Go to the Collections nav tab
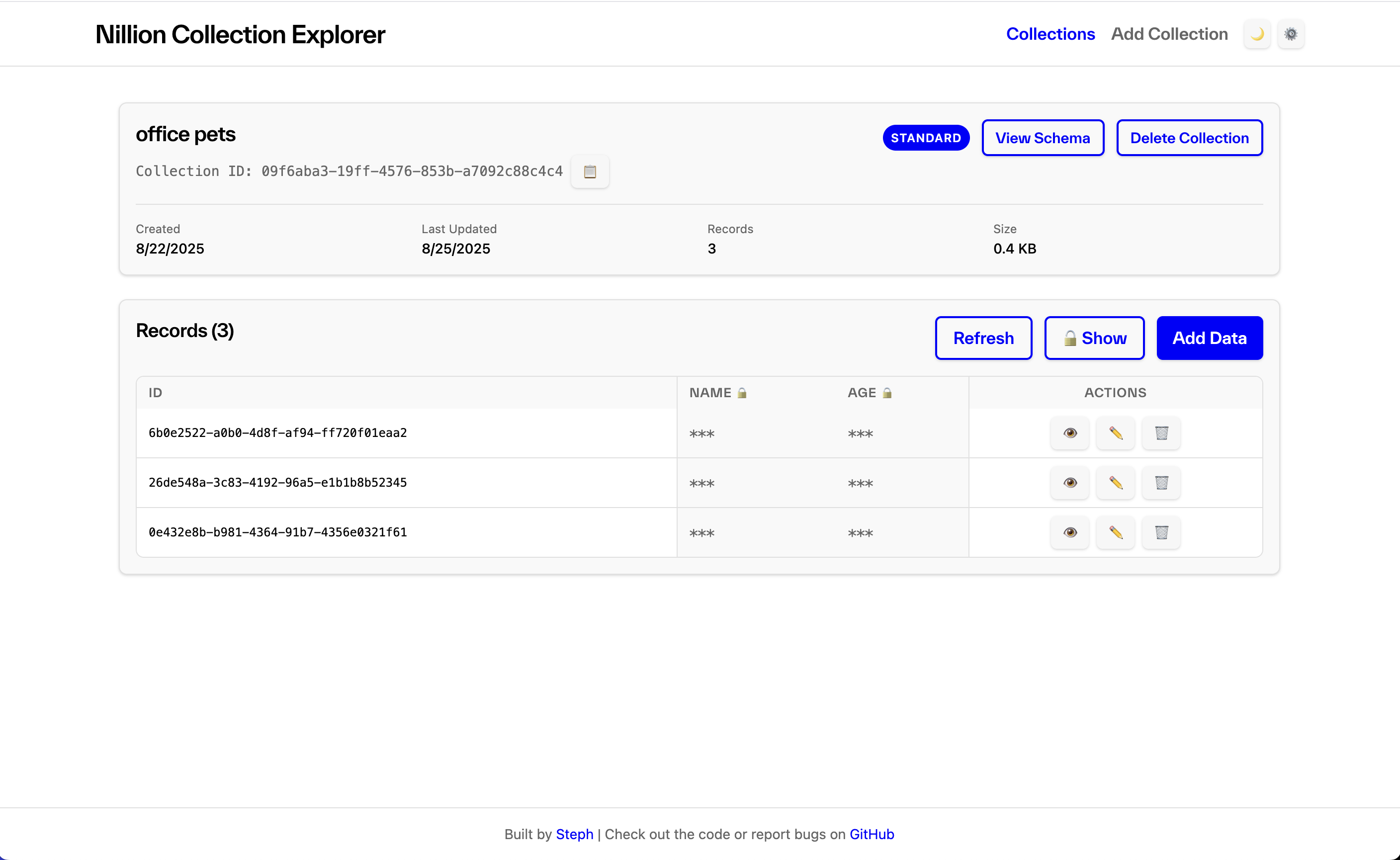 (x=1050, y=34)
